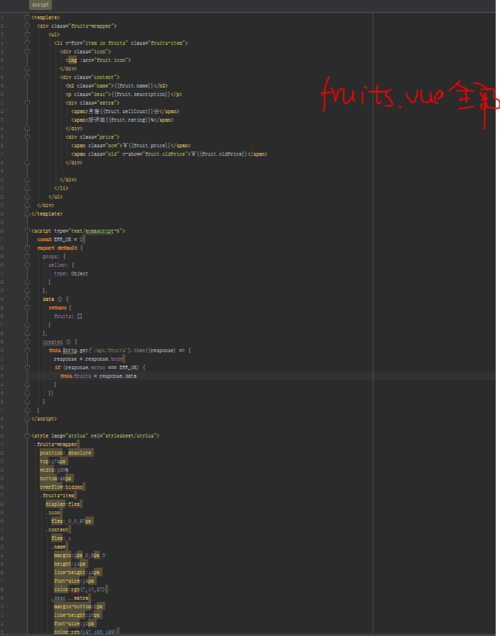Collapse the fruits-wrapper div fold marker
Viewport: 500px width, 636px height.
27,26
